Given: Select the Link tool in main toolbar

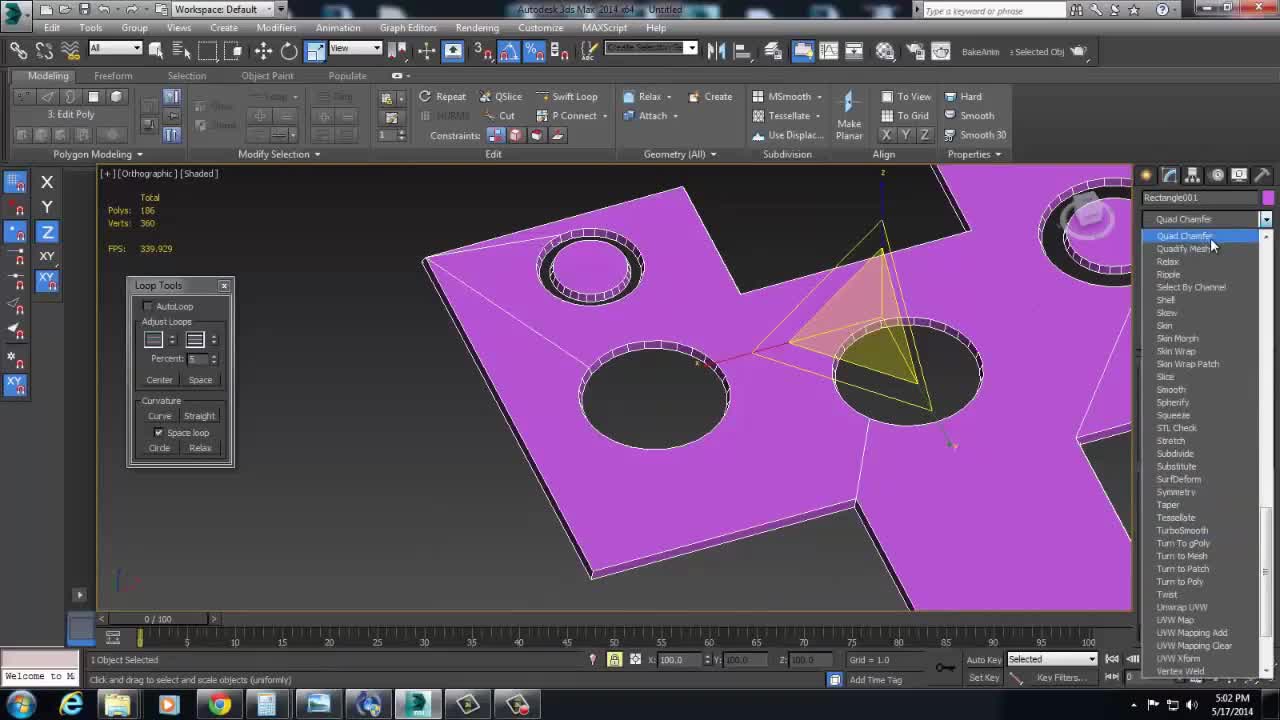Looking at the screenshot, I should pos(18,51).
